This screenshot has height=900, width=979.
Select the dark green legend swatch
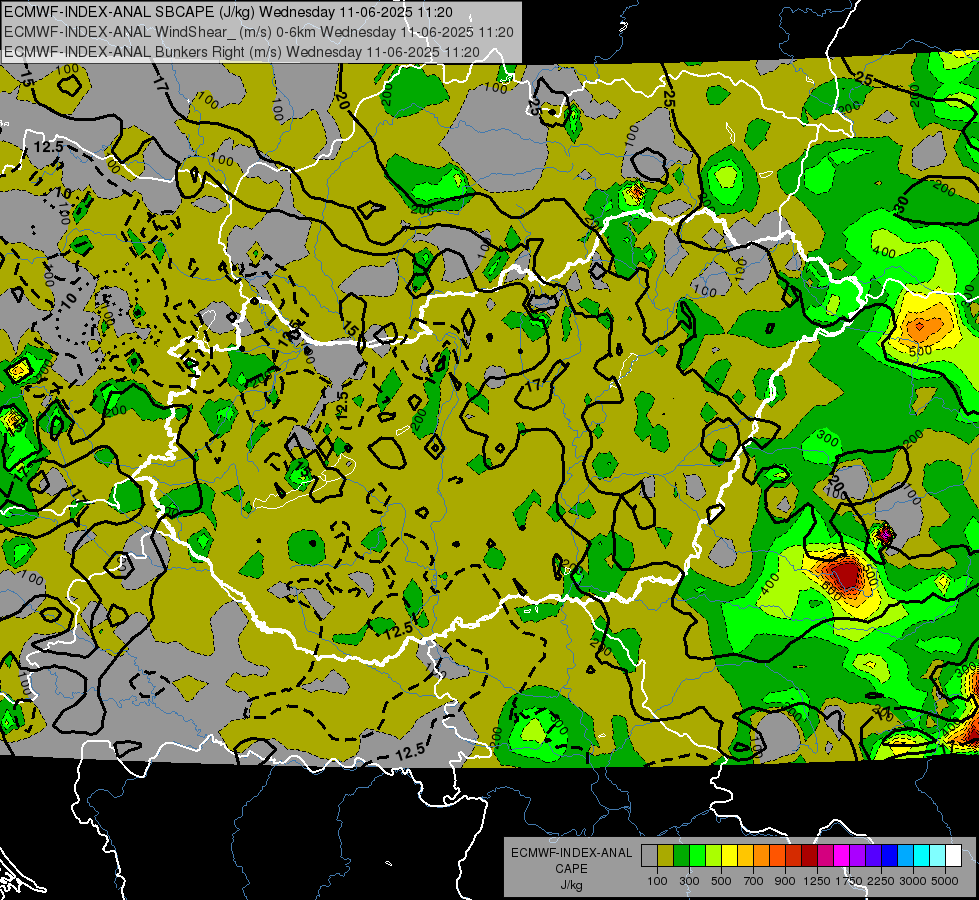pos(682,855)
